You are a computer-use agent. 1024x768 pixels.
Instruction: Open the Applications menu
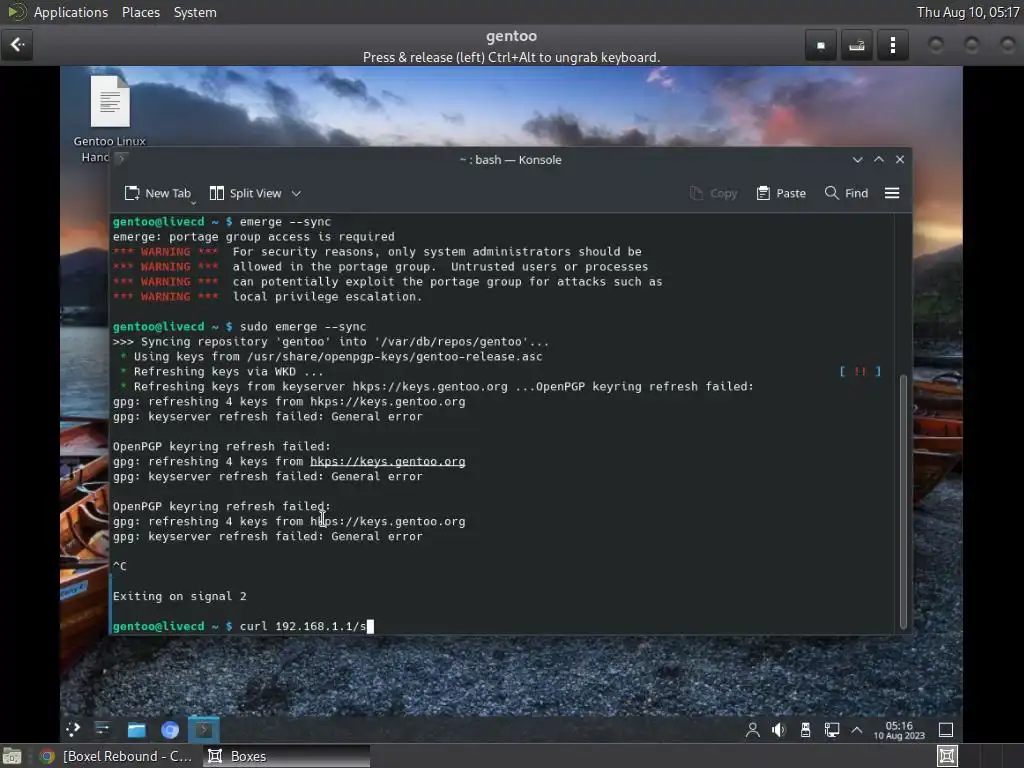(x=71, y=12)
